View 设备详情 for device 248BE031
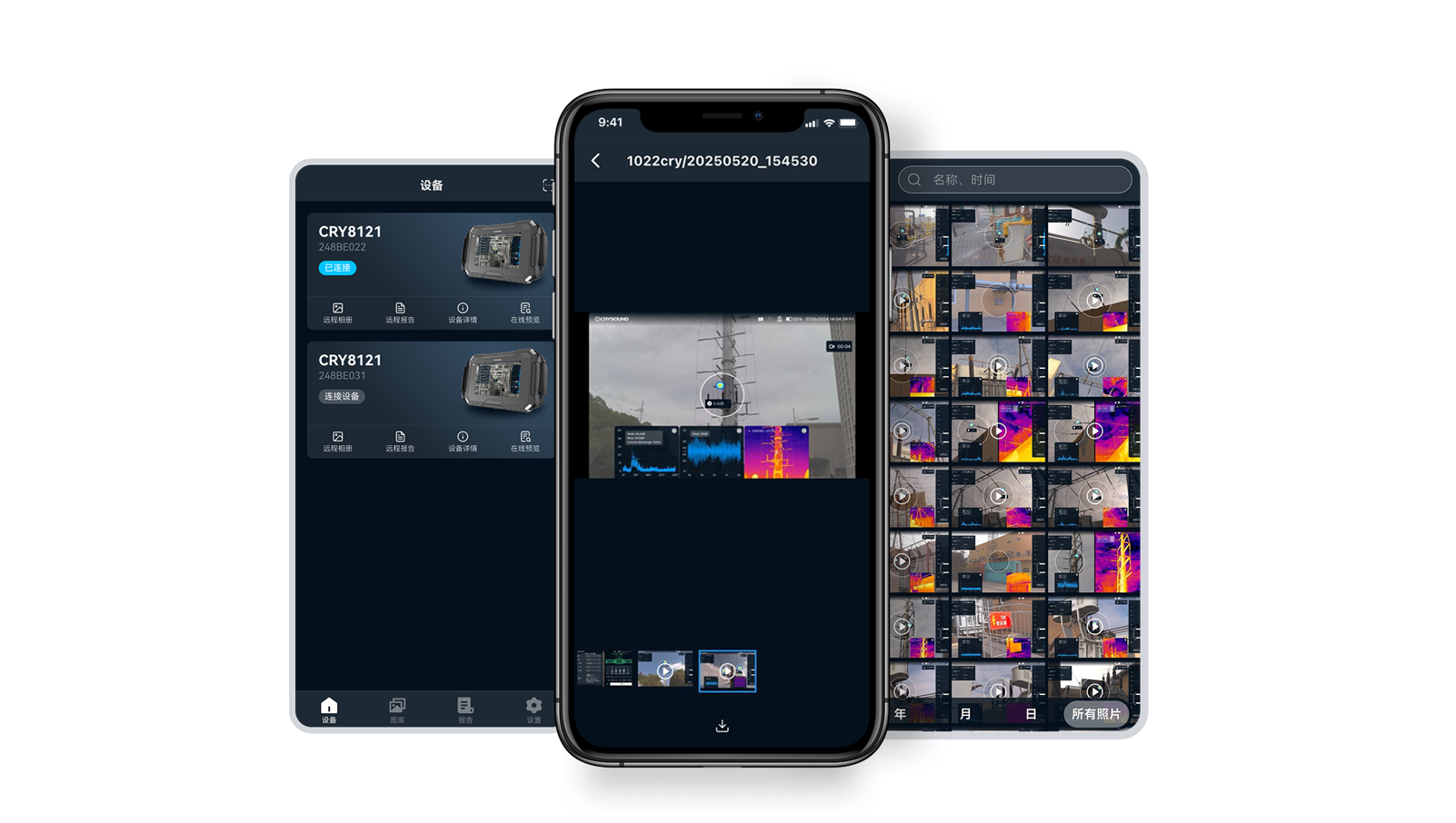Screen dimensions: 1456x823 tap(463, 441)
